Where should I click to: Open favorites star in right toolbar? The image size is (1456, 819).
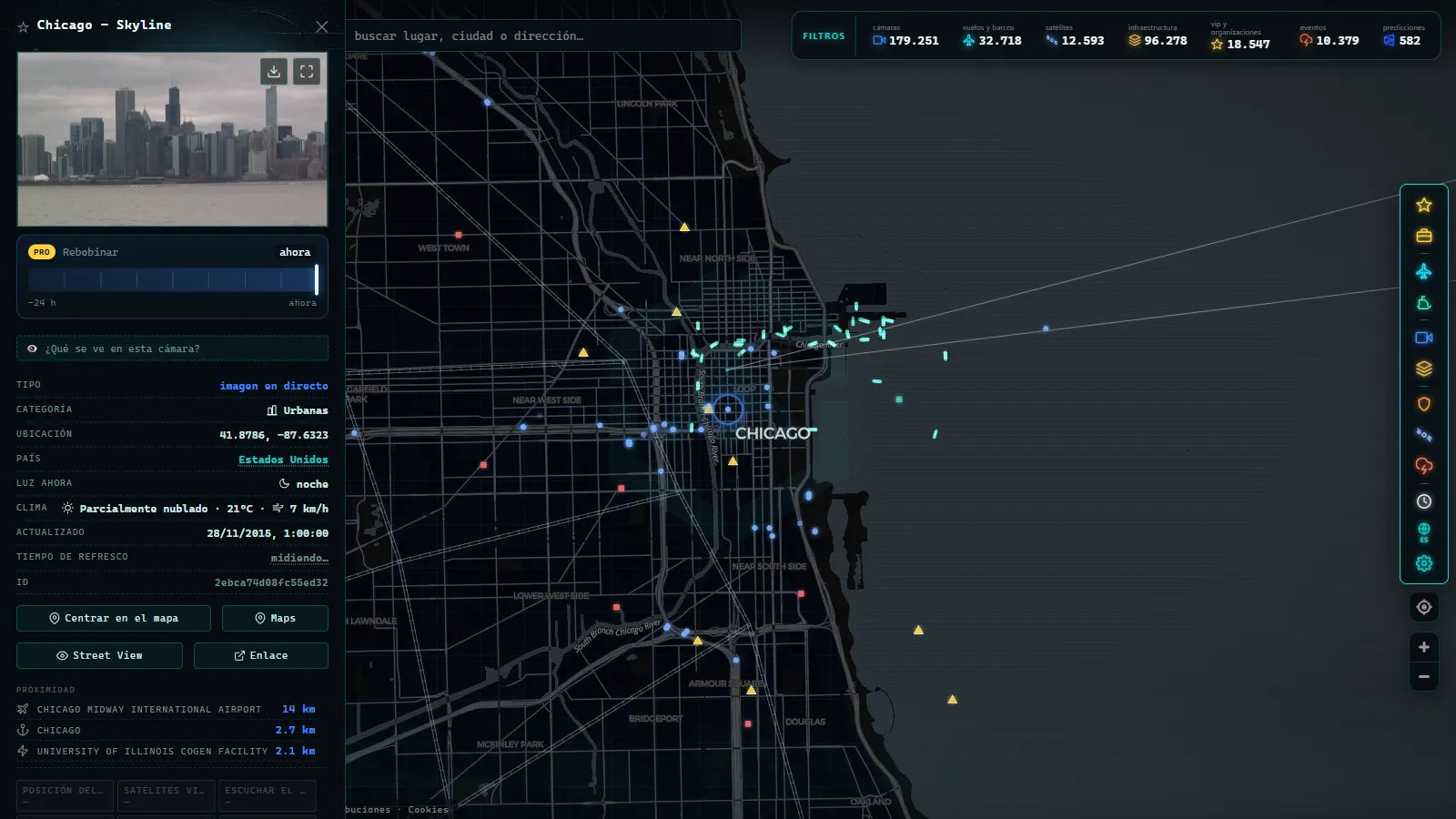[1423, 206]
